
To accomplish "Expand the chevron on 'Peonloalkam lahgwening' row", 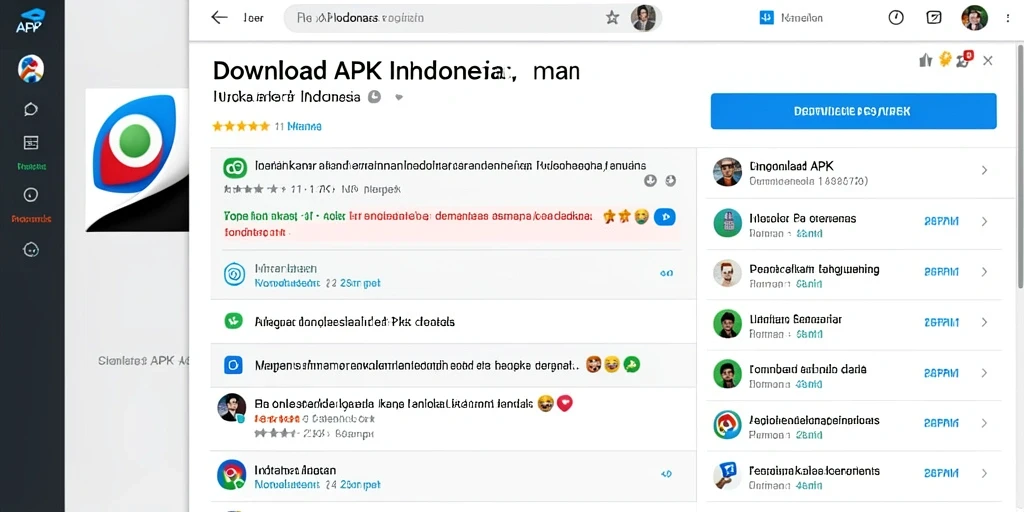I will tap(984, 272).
